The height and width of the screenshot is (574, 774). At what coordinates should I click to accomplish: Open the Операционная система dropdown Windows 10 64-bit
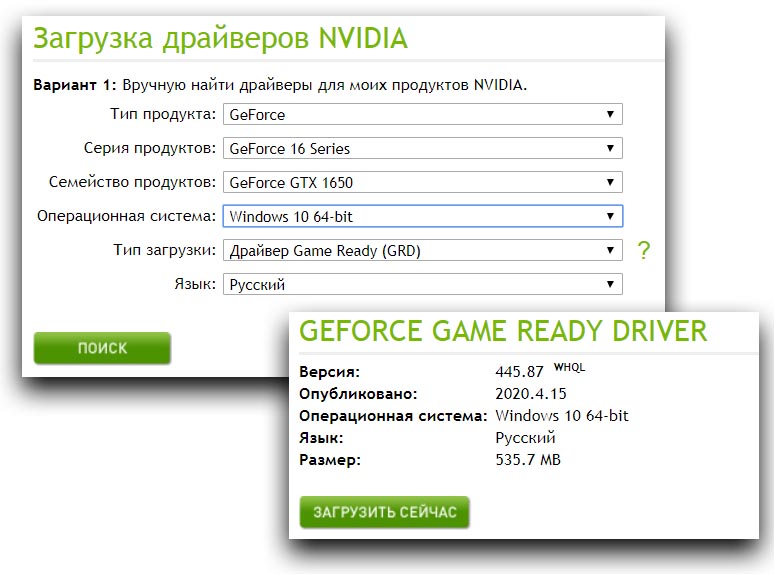tap(423, 216)
